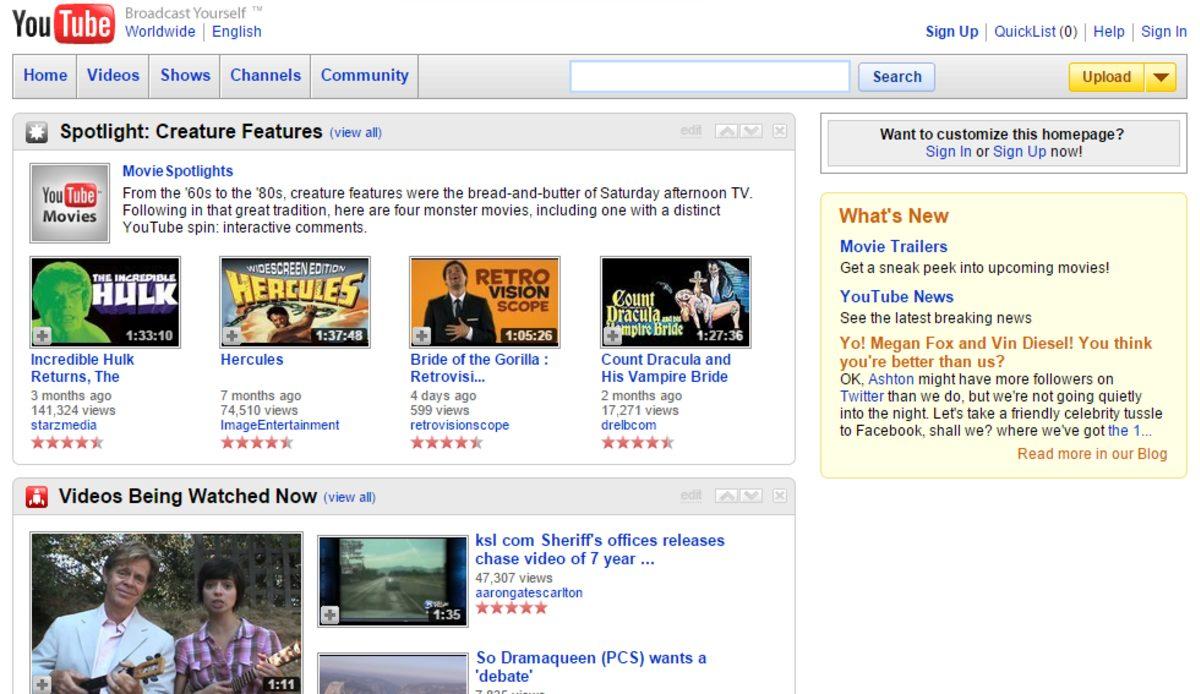Open 'Bride of the Gorilla : Retrovisi...' title
This screenshot has width=1200, height=694.
coord(480,368)
